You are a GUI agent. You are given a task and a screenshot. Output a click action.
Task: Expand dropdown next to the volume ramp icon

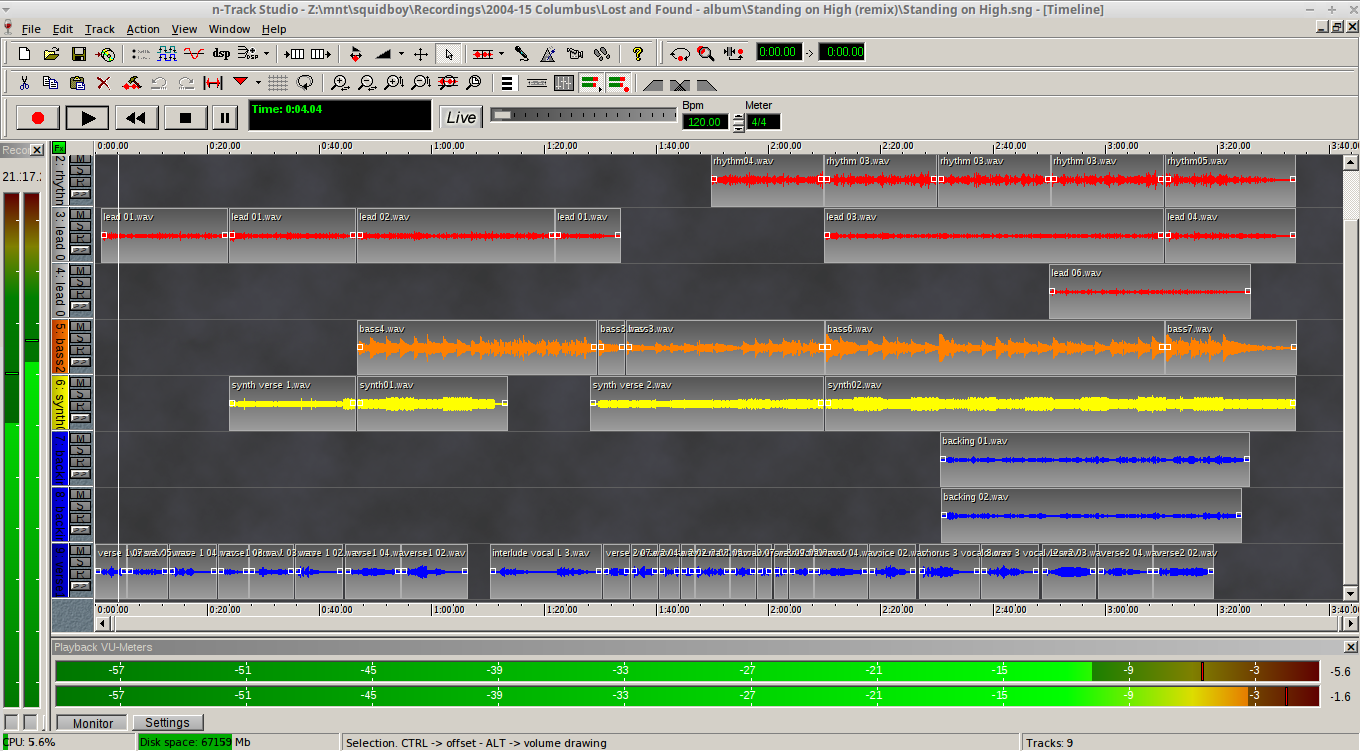pos(402,53)
